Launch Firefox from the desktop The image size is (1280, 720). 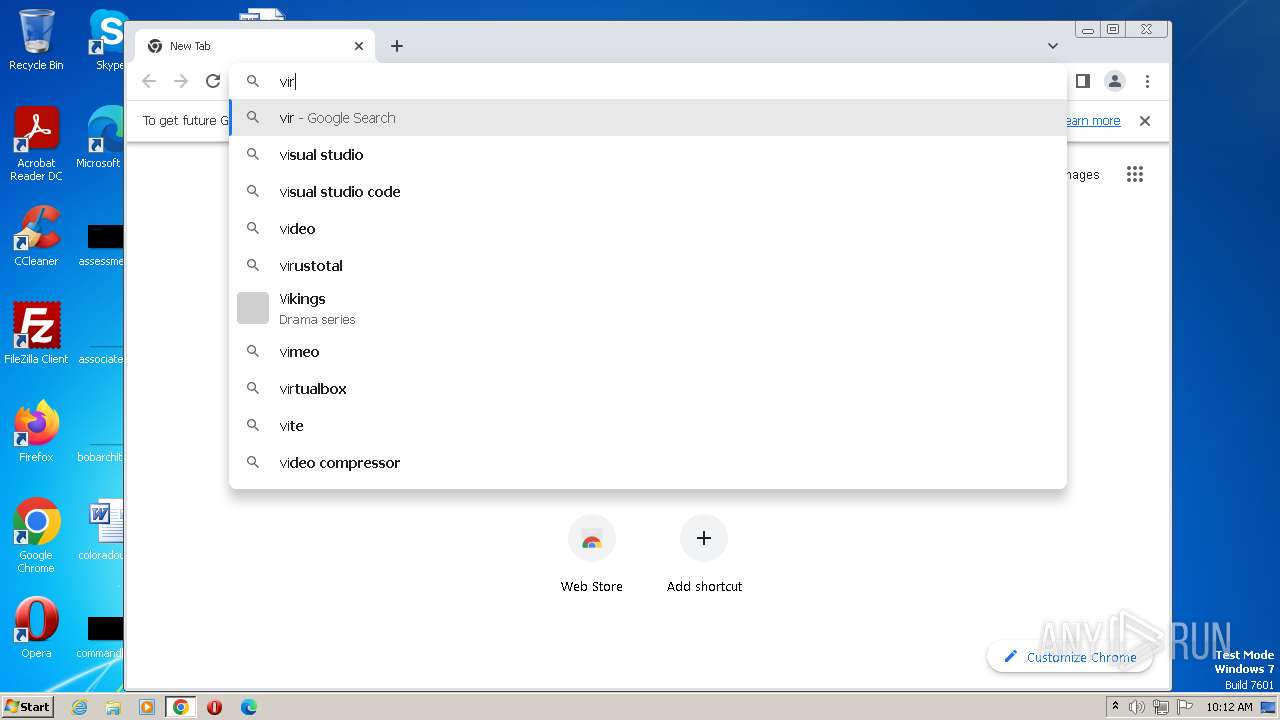click(36, 431)
